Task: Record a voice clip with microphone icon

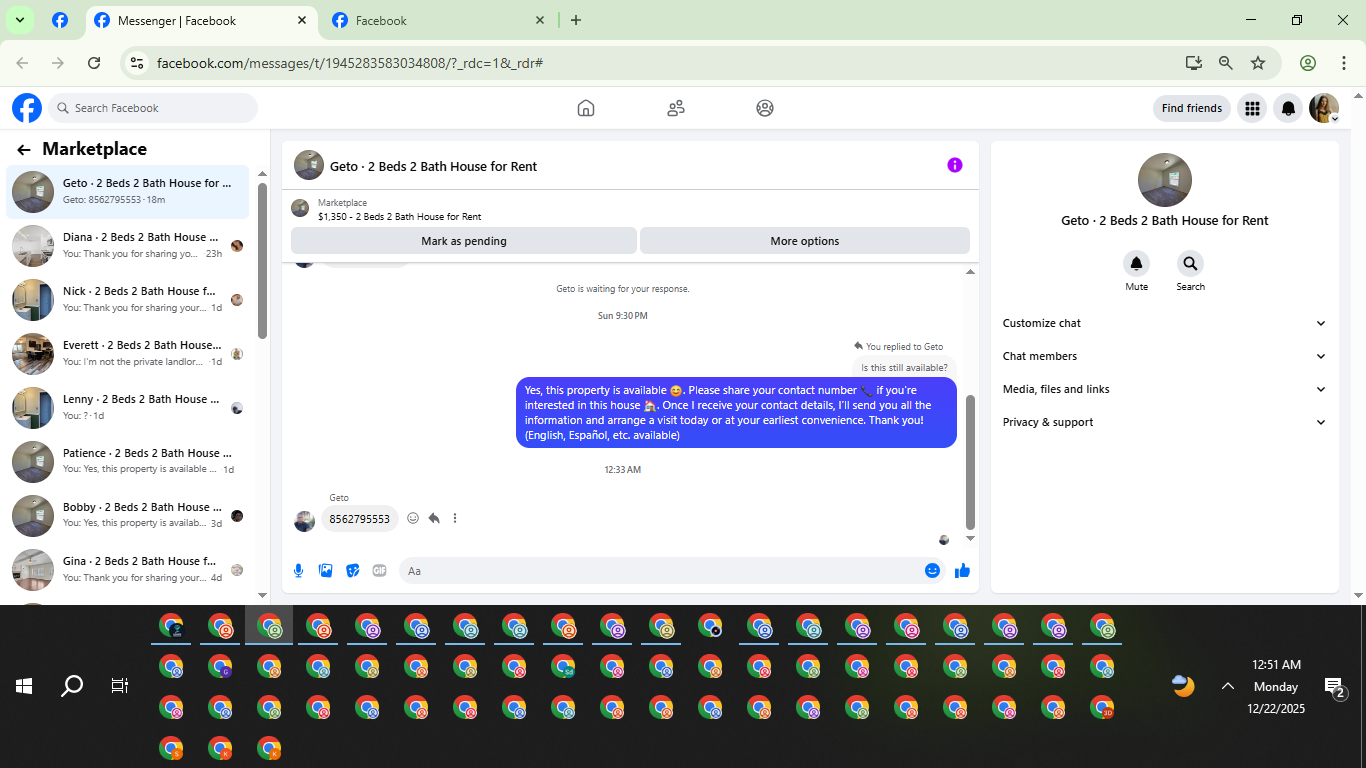Action: [298, 571]
